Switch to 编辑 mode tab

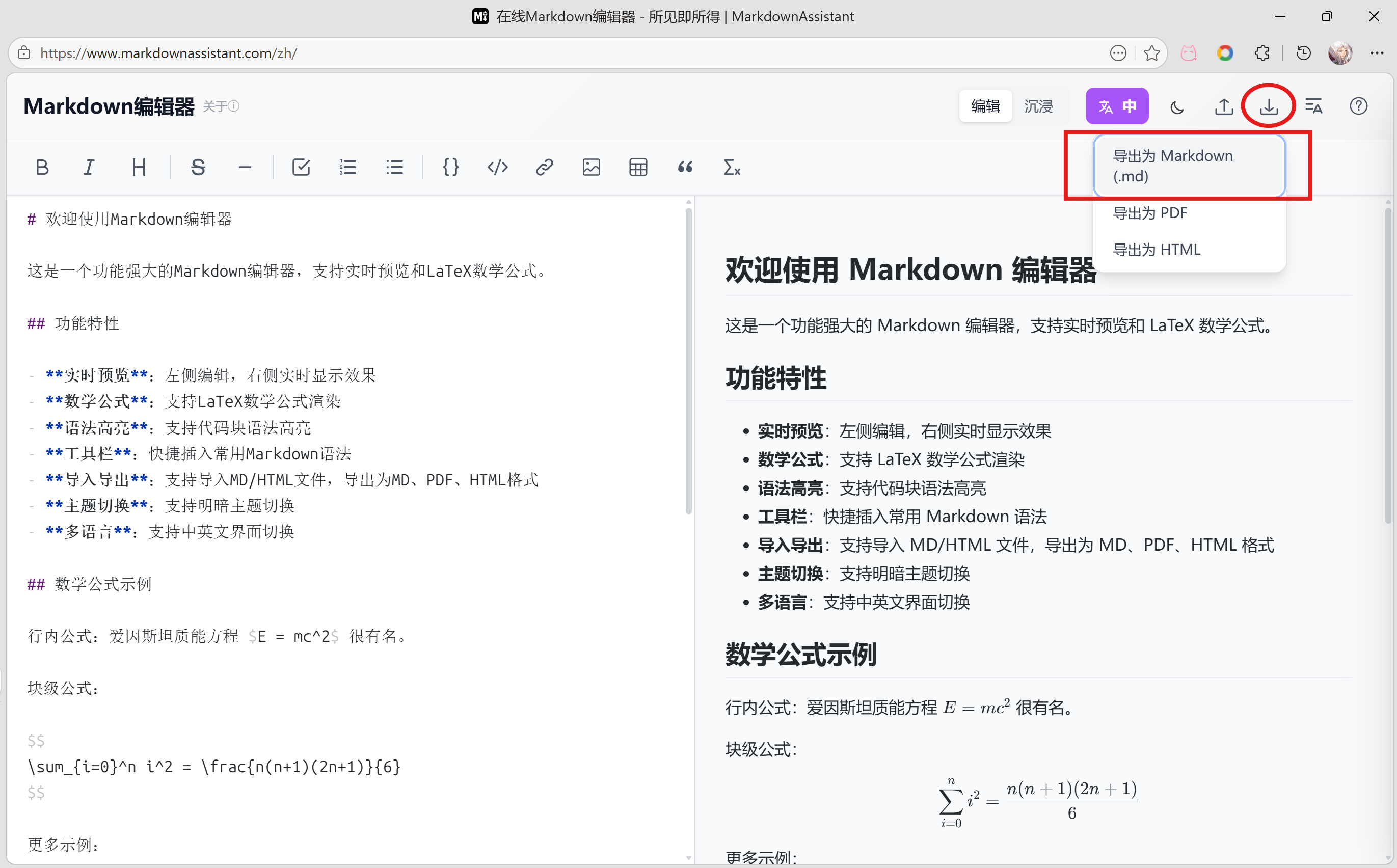click(985, 106)
